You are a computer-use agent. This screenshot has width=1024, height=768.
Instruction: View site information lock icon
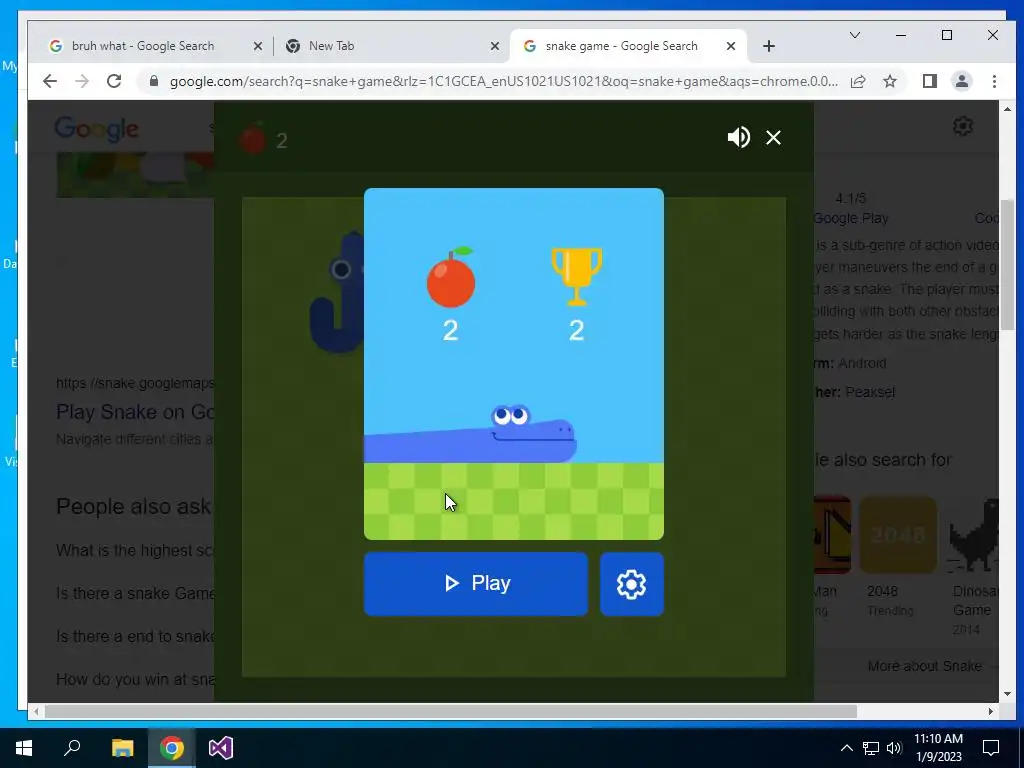(154, 81)
